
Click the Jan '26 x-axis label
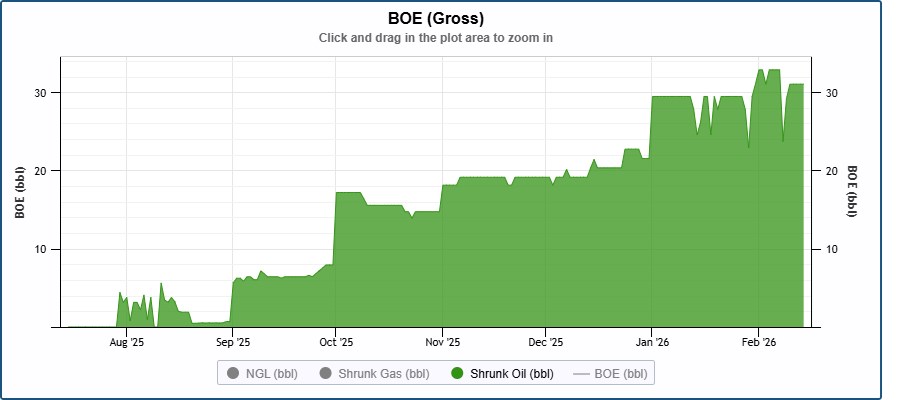[x=652, y=343]
